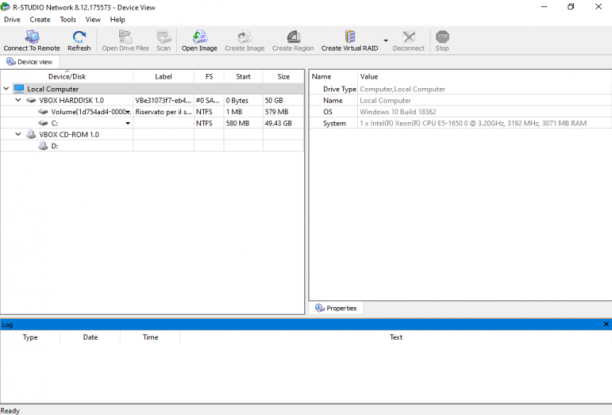Close the Log panel
This screenshot has height=415, width=612.
[x=606, y=324]
